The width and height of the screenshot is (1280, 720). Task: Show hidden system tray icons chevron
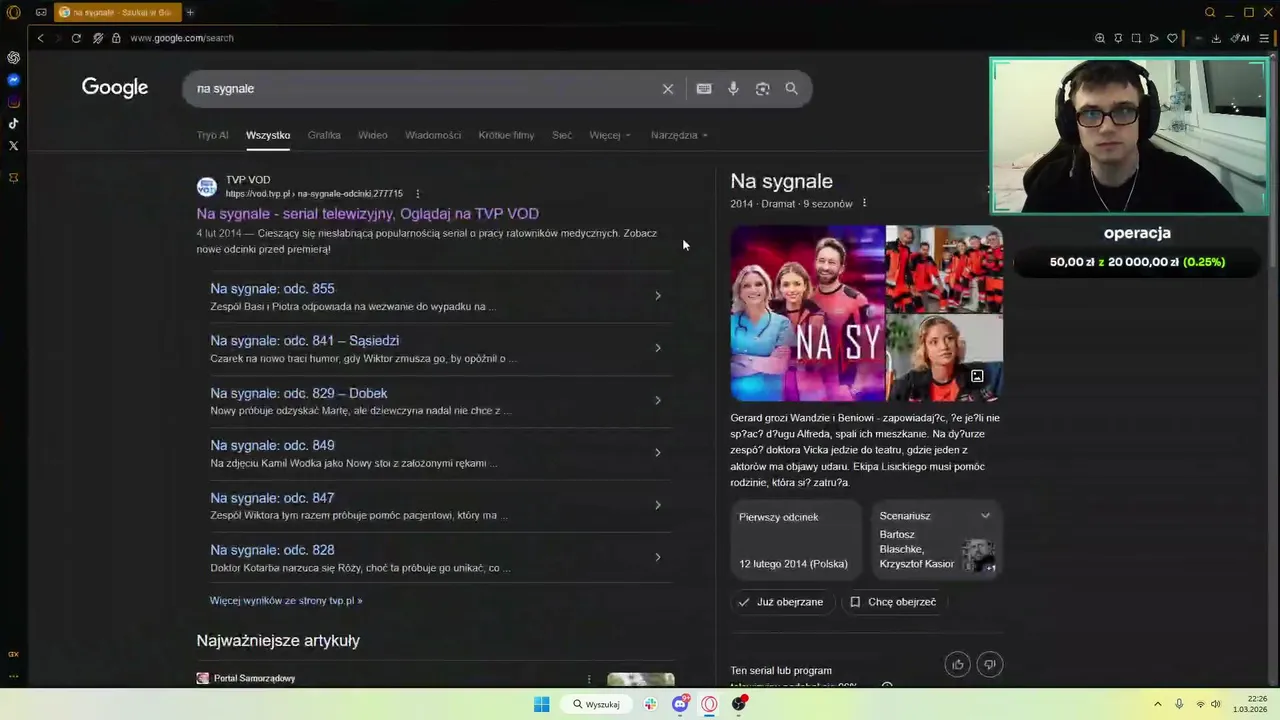[1158, 704]
